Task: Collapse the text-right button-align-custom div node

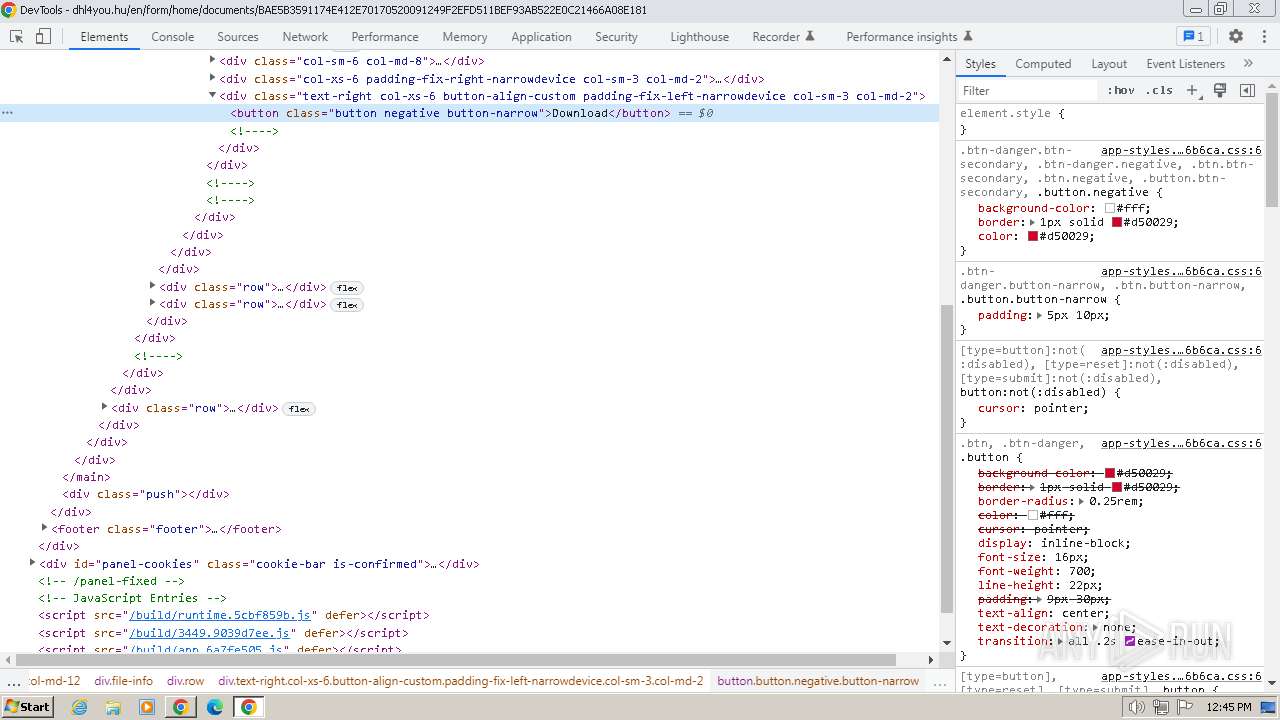Action: (x=213, y=96)
